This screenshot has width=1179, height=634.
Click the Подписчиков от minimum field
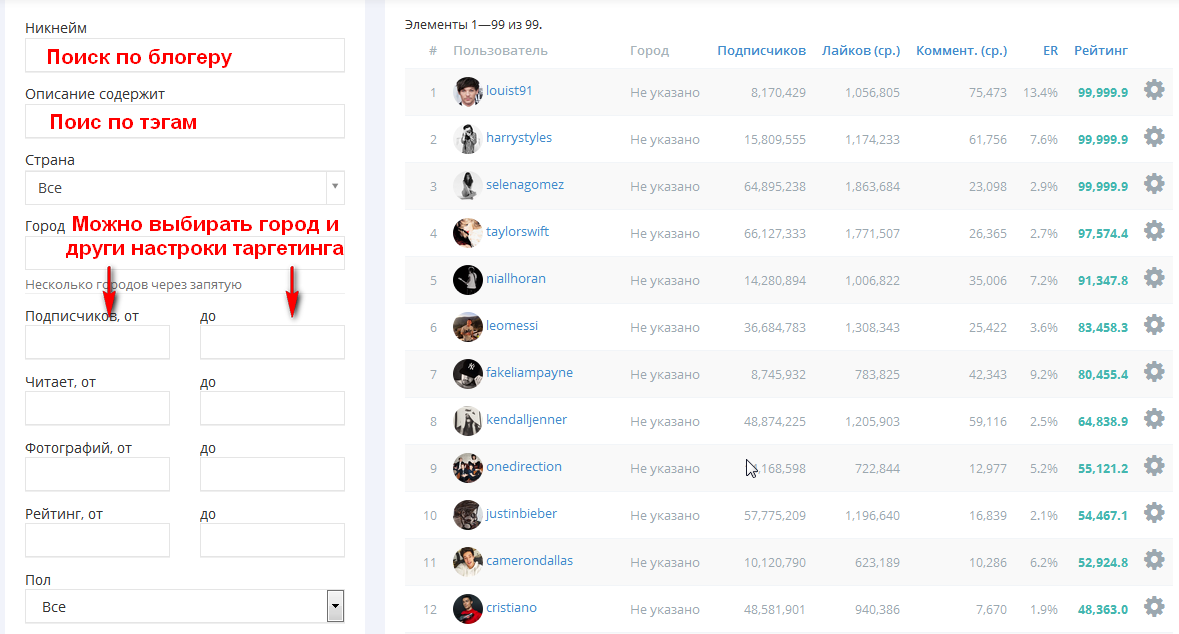[x=97, y=342]
